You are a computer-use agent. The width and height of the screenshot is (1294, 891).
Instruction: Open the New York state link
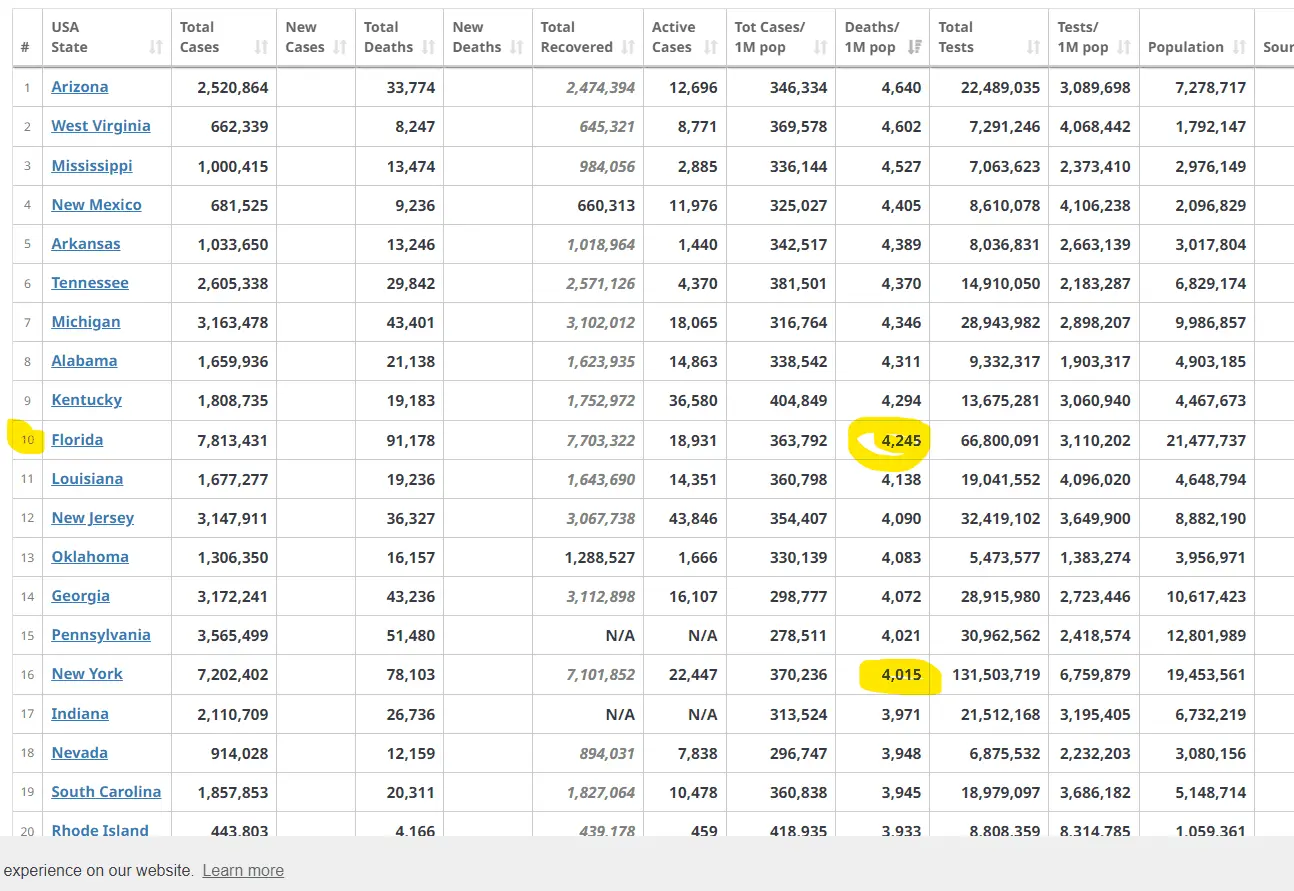(87, 674)
